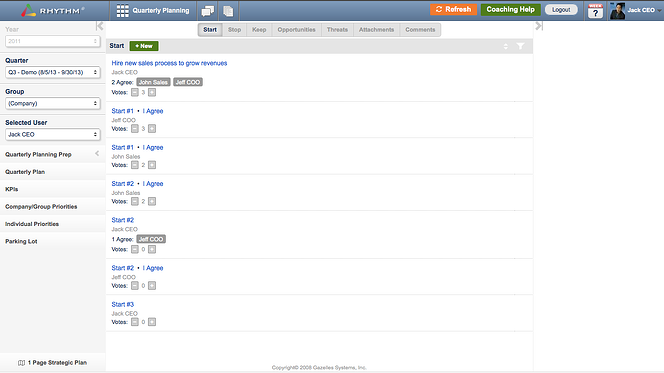Click the orange Refresh button

[454, 9]
